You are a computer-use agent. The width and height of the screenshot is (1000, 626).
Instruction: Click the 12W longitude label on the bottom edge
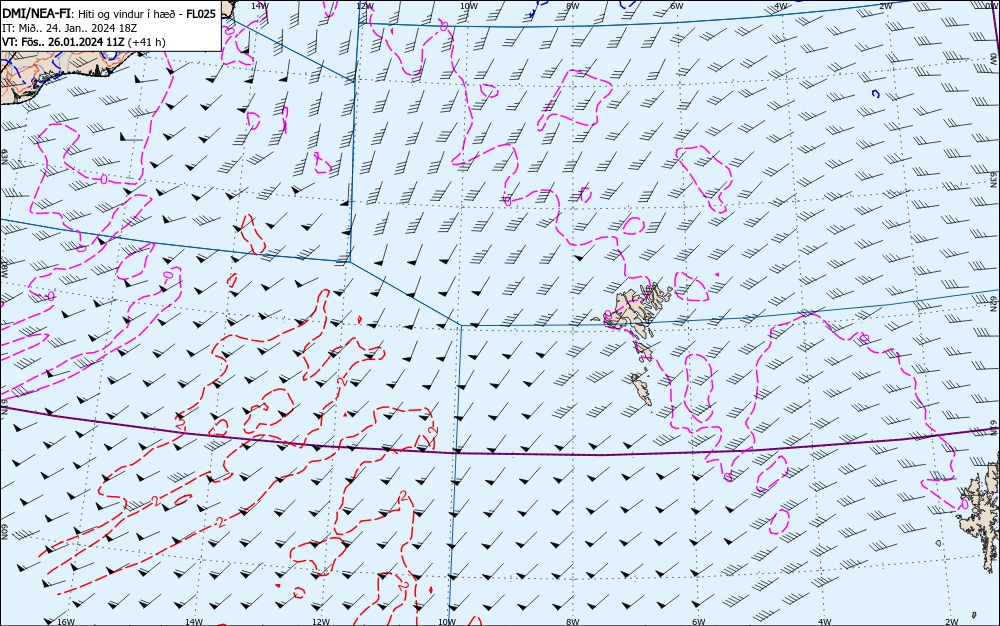(321, 622)
